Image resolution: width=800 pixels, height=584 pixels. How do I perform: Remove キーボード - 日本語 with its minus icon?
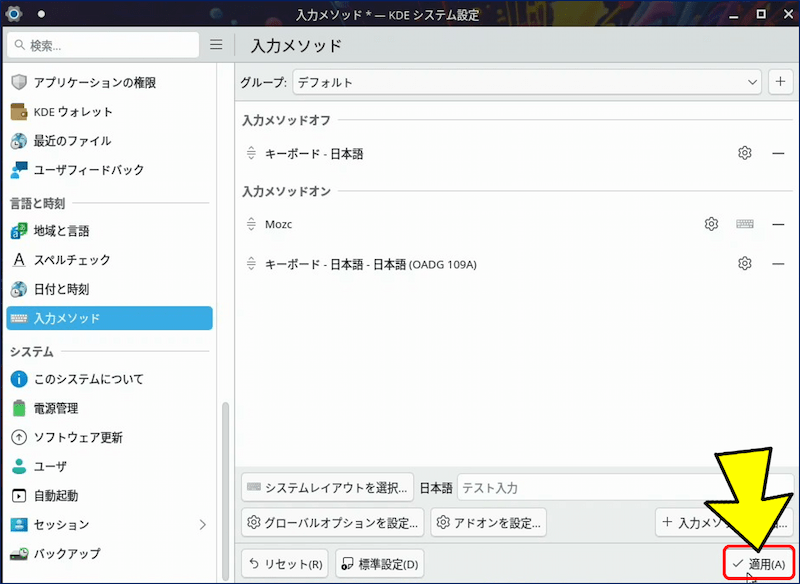[778, 153]
